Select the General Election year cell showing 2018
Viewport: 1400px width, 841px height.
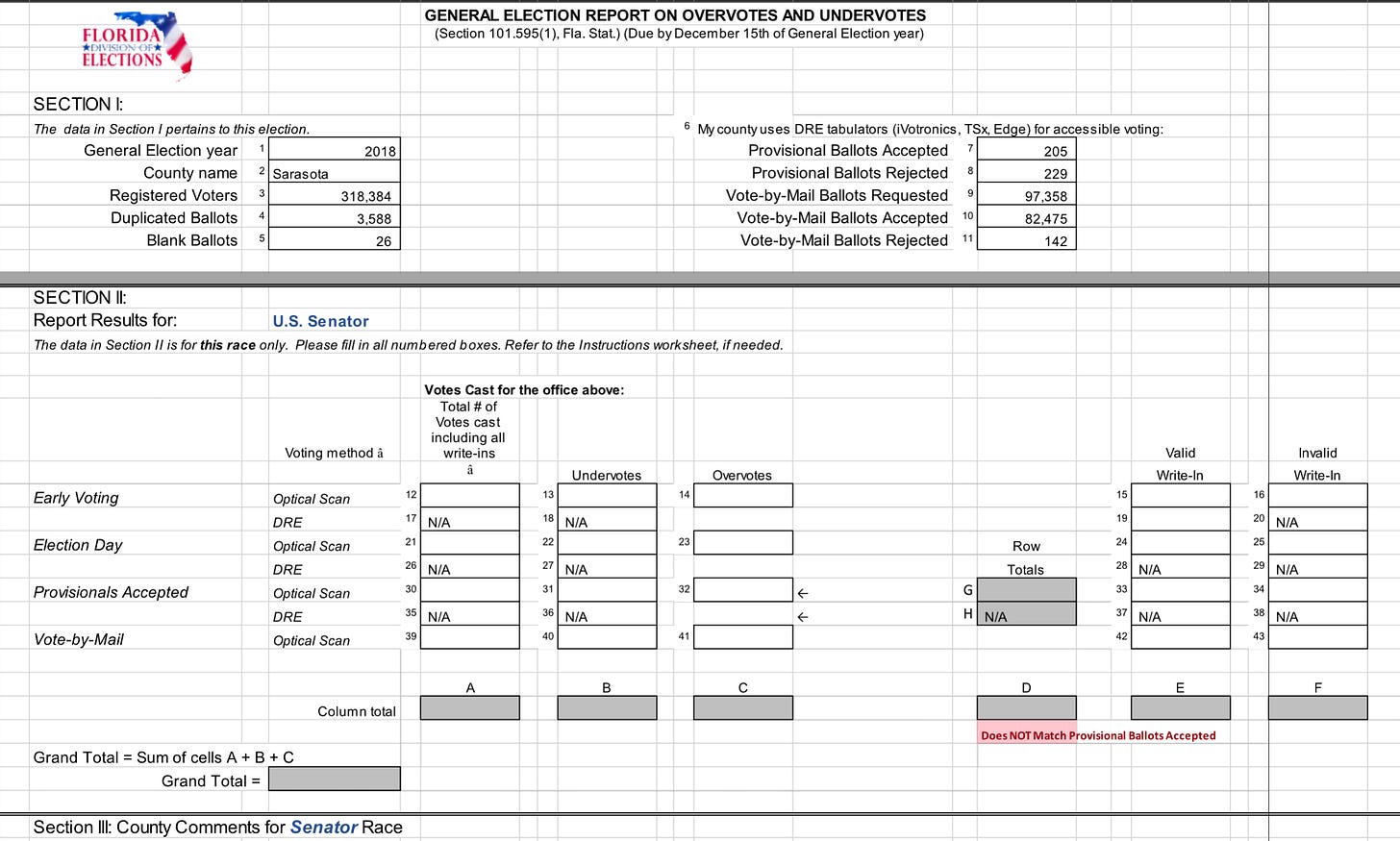pyautogui.click(x=334, y=149)
